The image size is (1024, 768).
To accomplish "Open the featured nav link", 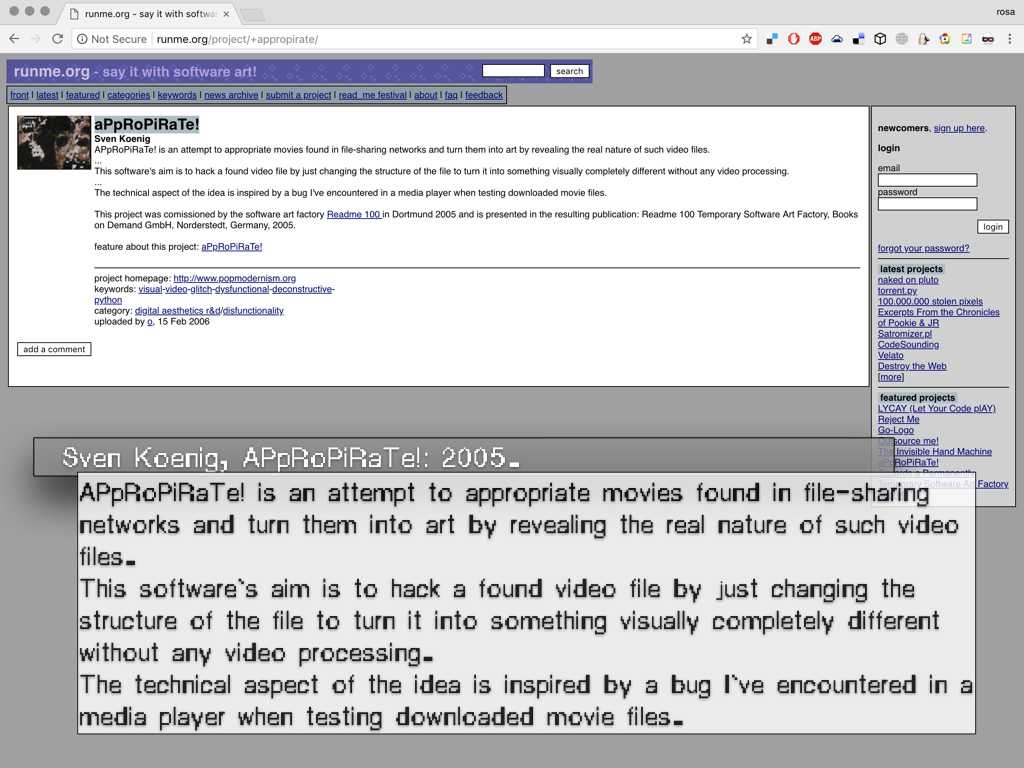I will (83, 95).
